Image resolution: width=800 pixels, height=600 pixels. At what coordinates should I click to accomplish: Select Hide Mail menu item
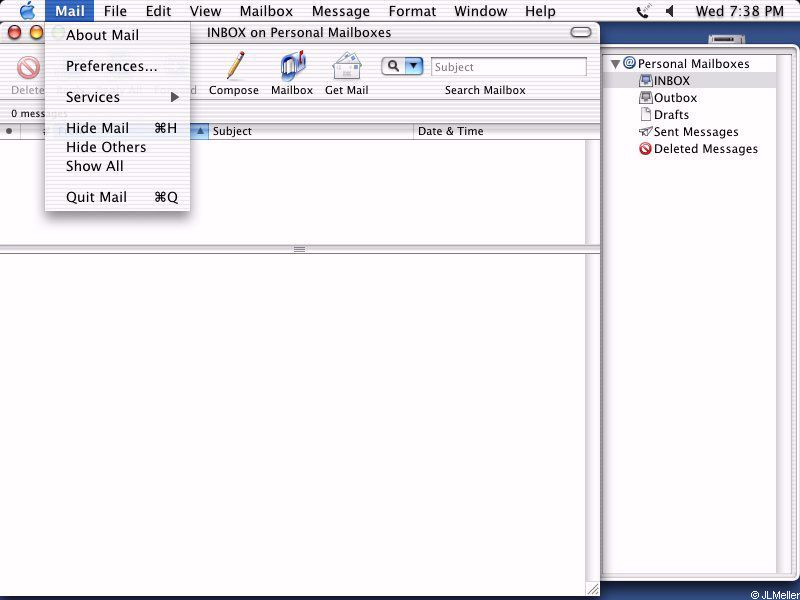tap(117, 128)
